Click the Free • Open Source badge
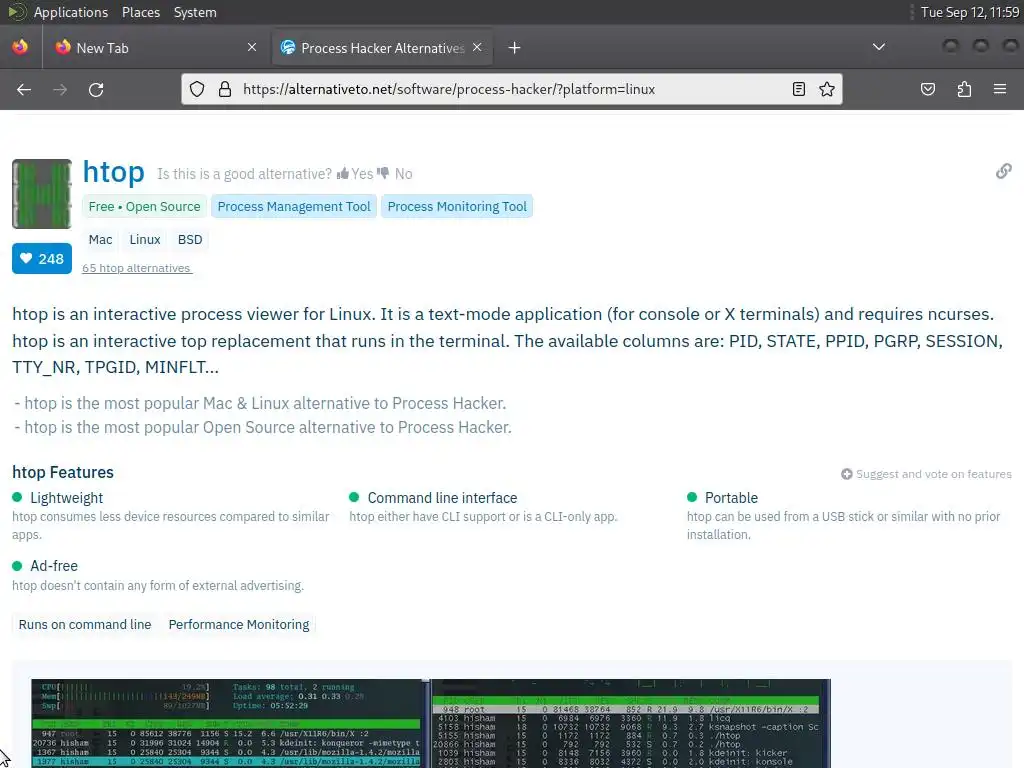 pyautogui.click(x=144, y=206)
